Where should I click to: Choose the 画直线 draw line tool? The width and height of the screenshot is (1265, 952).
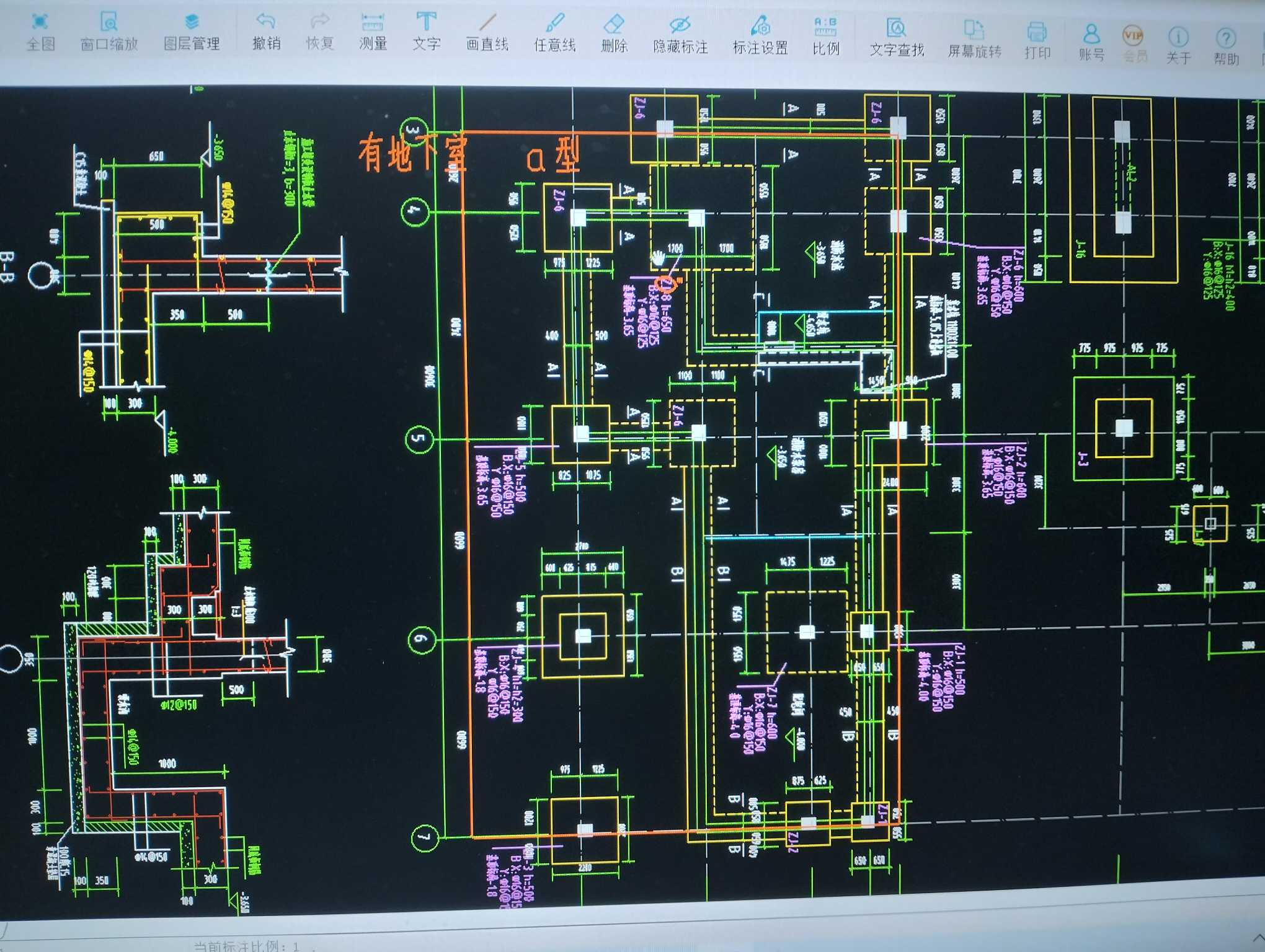[x=487, y=33]
